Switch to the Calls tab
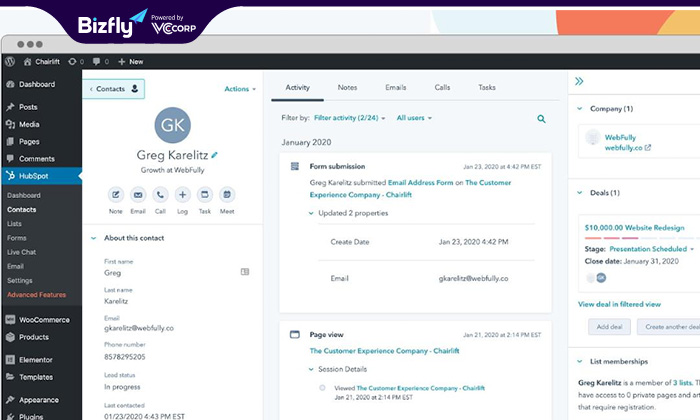 point(442,87)
